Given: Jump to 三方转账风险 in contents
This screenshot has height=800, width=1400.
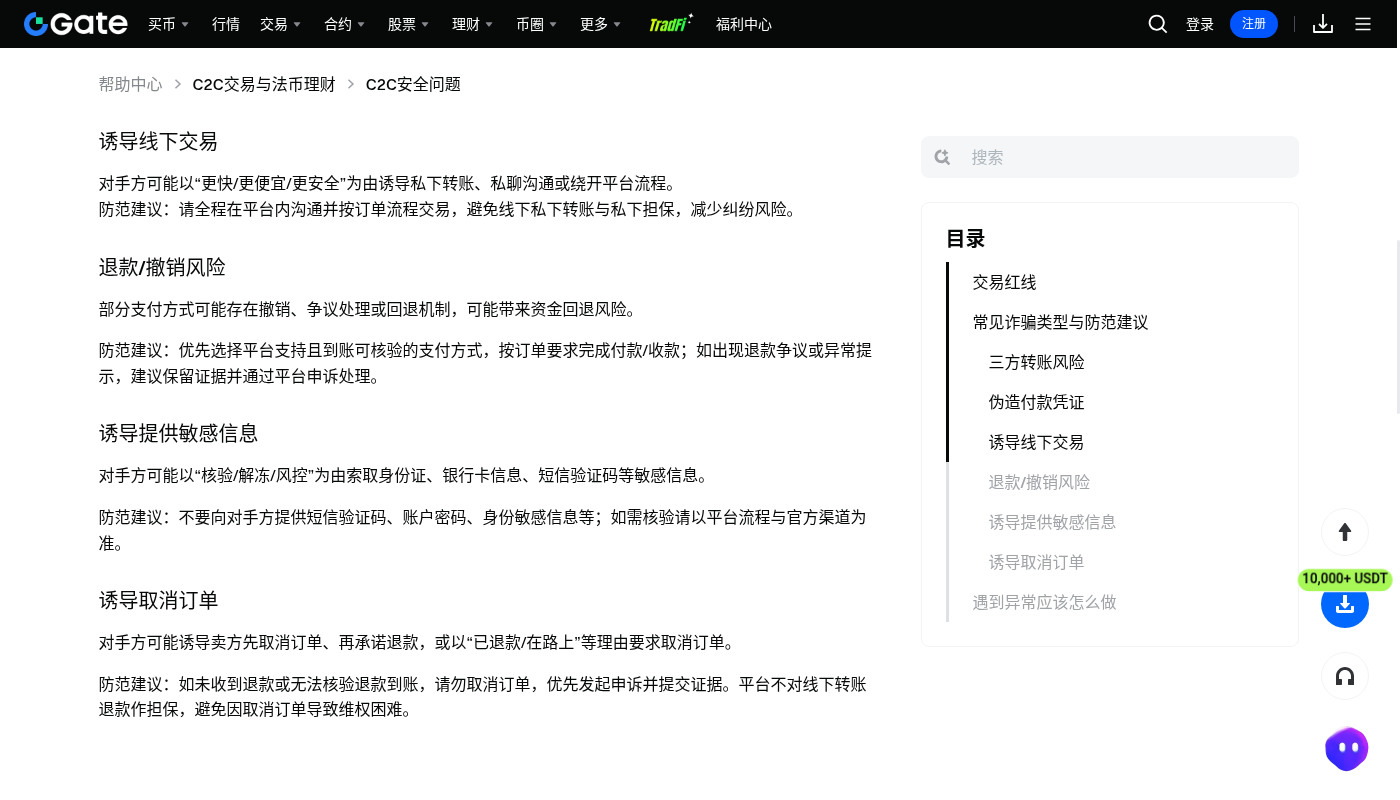Looking at the screenshot, I should 1037,362.
